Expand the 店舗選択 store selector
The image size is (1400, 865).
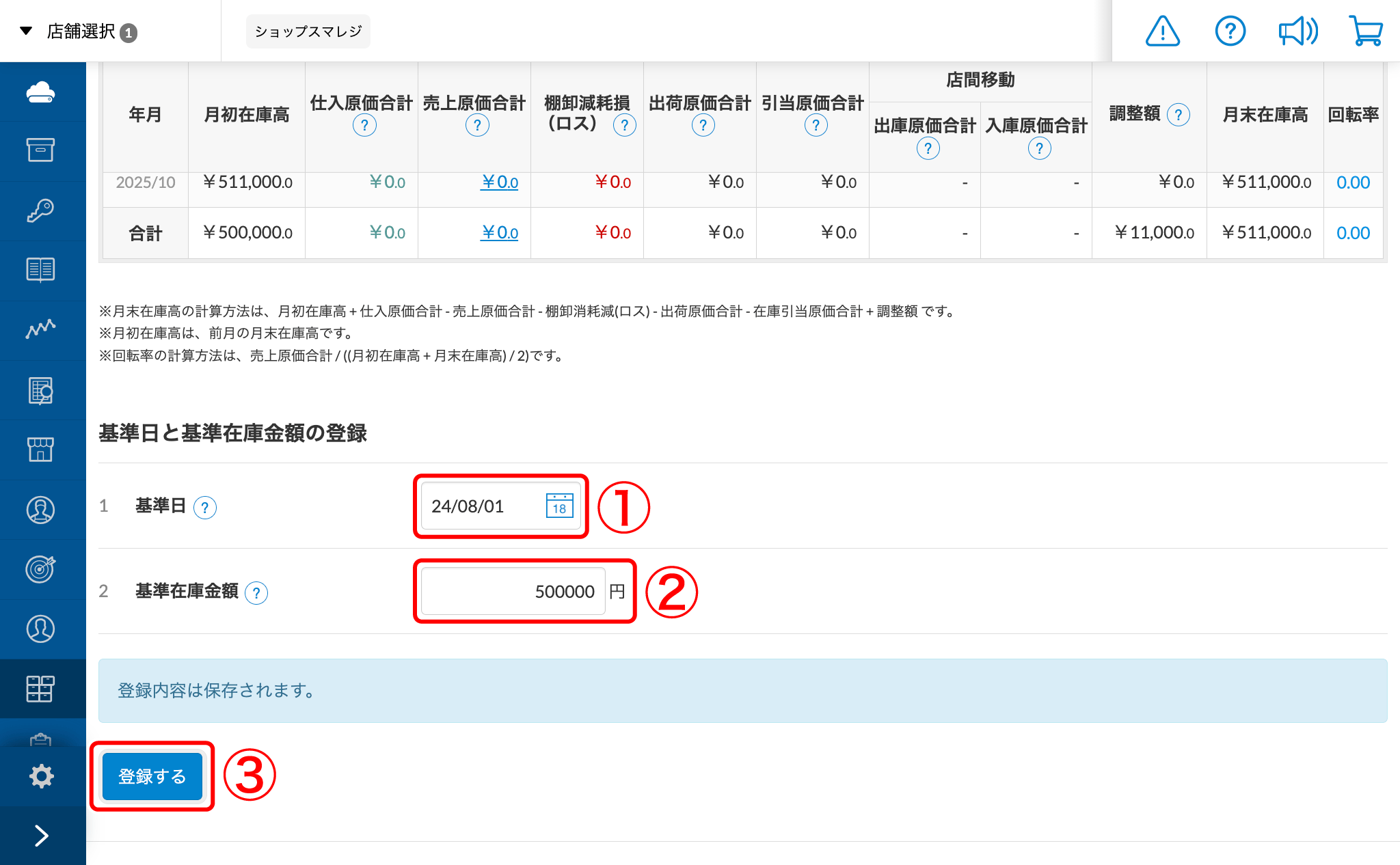tap(79, 31)
